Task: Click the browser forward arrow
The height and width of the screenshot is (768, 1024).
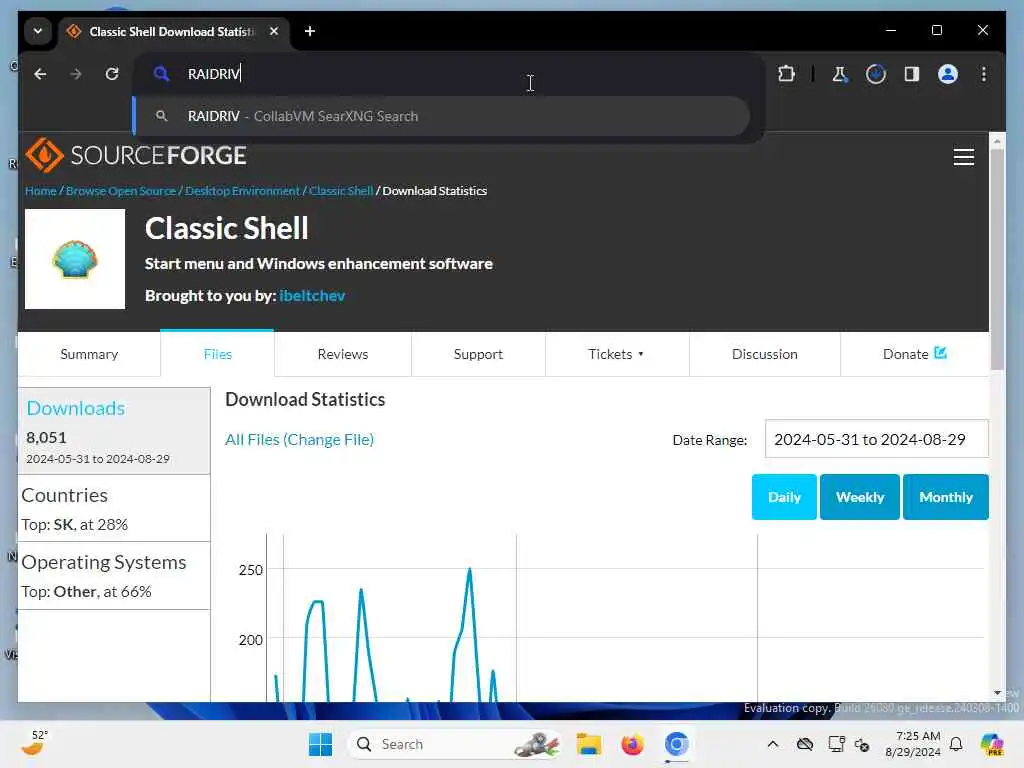Action: [76, 74]
